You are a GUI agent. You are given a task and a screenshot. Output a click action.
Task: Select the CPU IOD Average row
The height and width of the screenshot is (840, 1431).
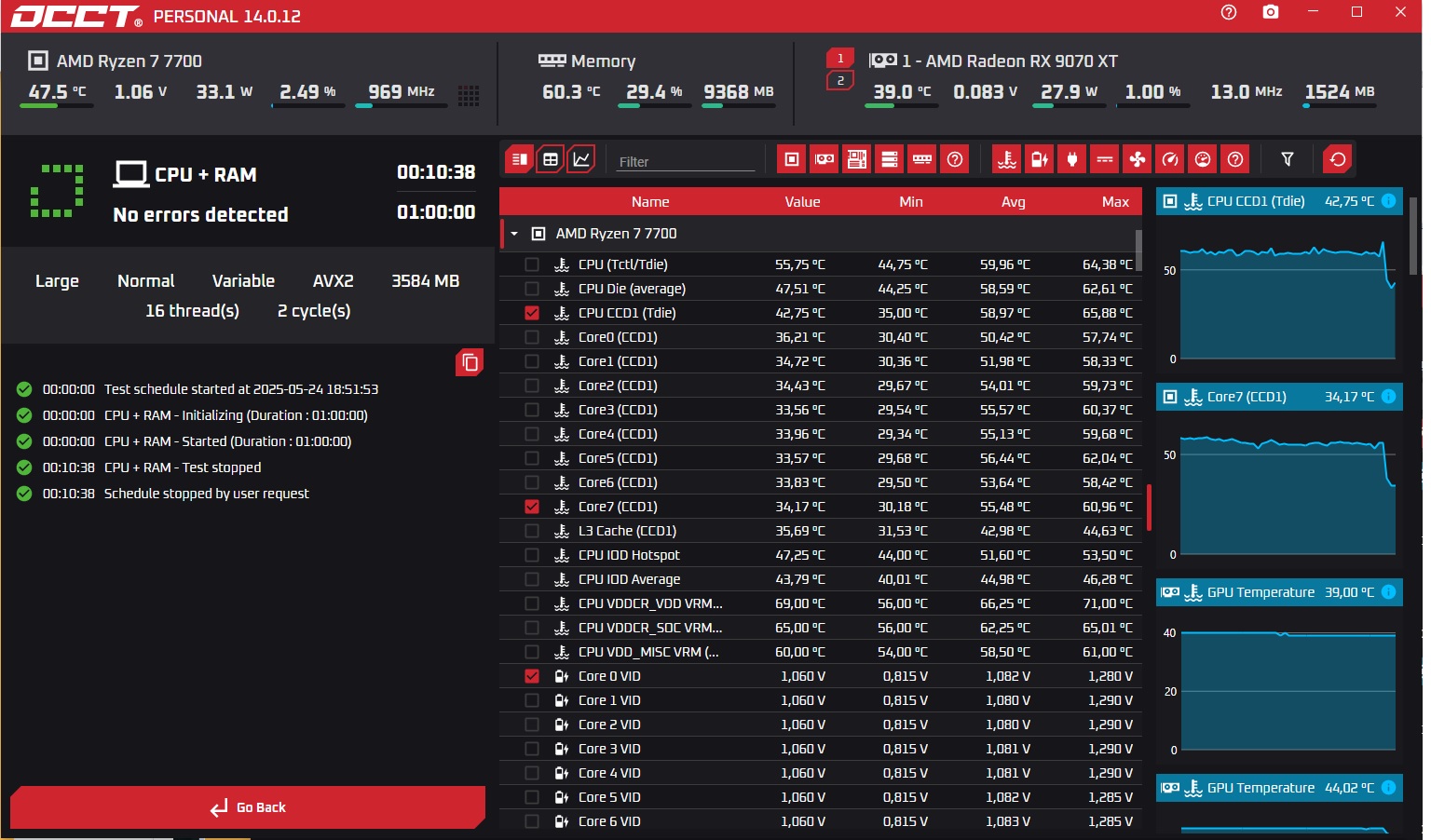(x=821, y=579)
